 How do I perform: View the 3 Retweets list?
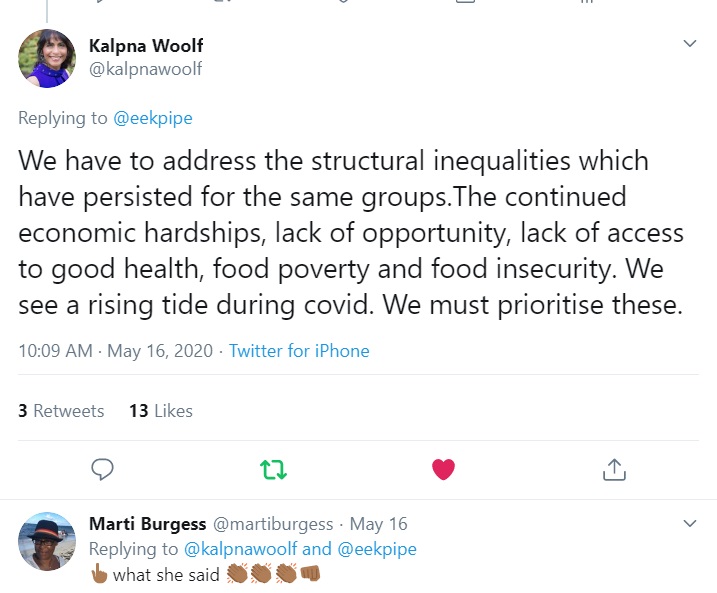click(61, 410)
